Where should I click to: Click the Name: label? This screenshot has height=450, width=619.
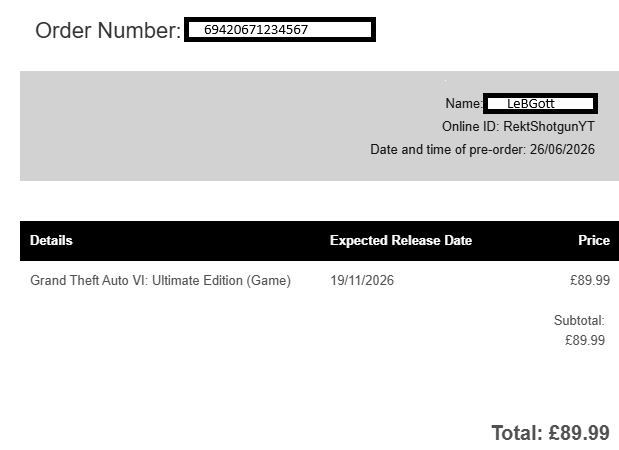point(464,103)
